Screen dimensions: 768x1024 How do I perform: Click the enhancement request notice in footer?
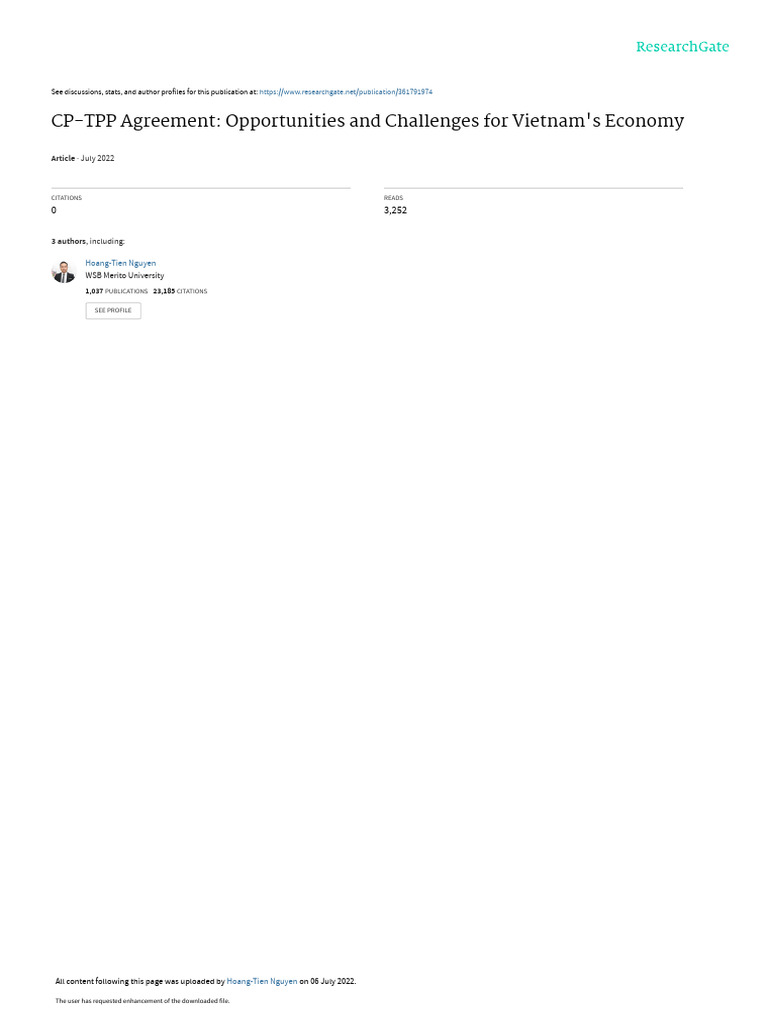click(x=142, y=1001)
